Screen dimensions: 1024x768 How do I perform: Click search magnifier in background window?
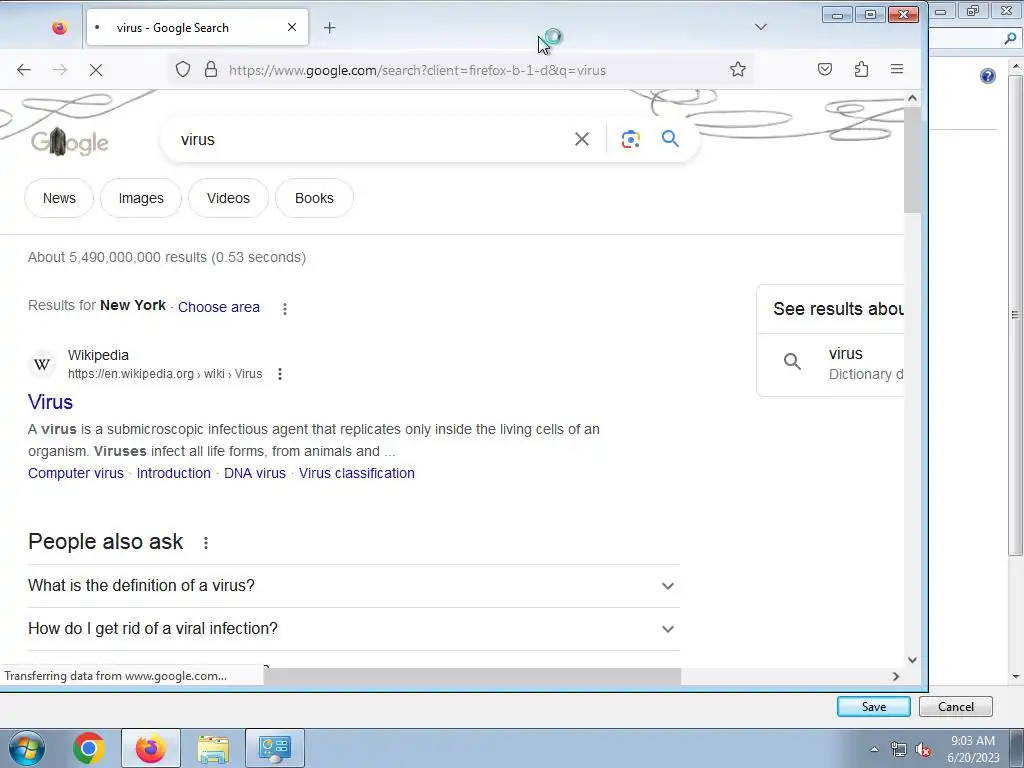[x=1010, y=39]
